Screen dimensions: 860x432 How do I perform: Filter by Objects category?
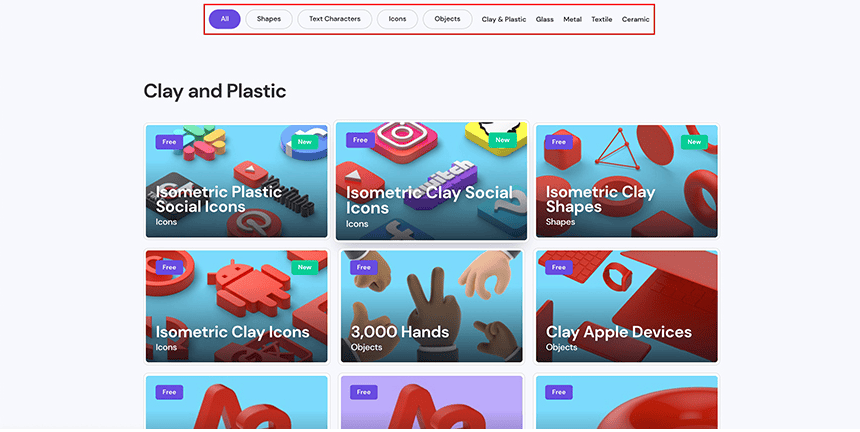pyautogui.click(x=447, y=19)
